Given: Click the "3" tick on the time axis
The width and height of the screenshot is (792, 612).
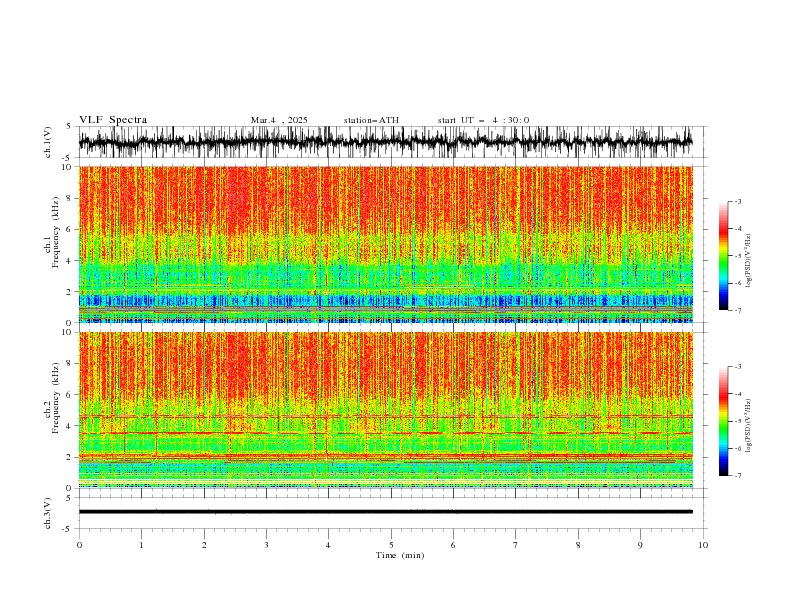Looking at the screenshot, I should (x=266, y=545).
